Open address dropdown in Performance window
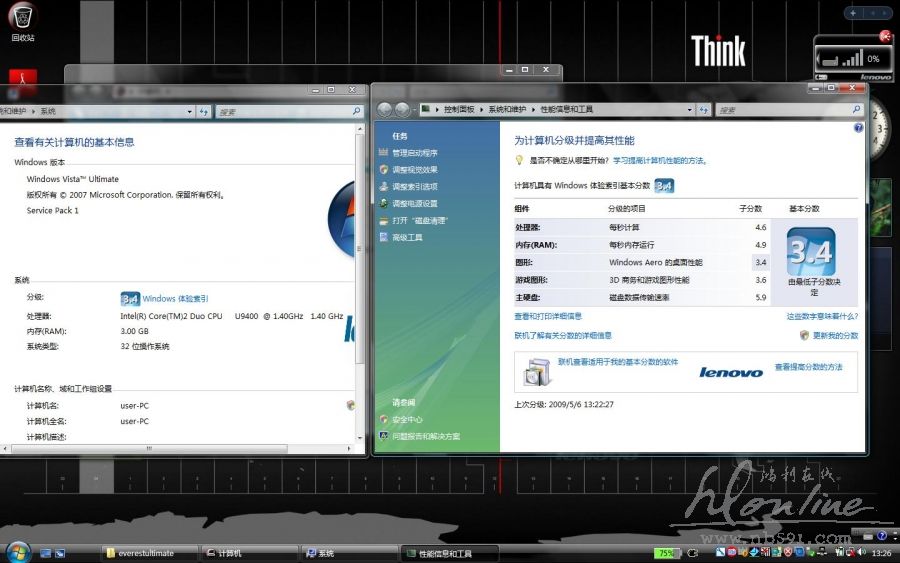Screen dimensions: 900x563 coord(690,110)
